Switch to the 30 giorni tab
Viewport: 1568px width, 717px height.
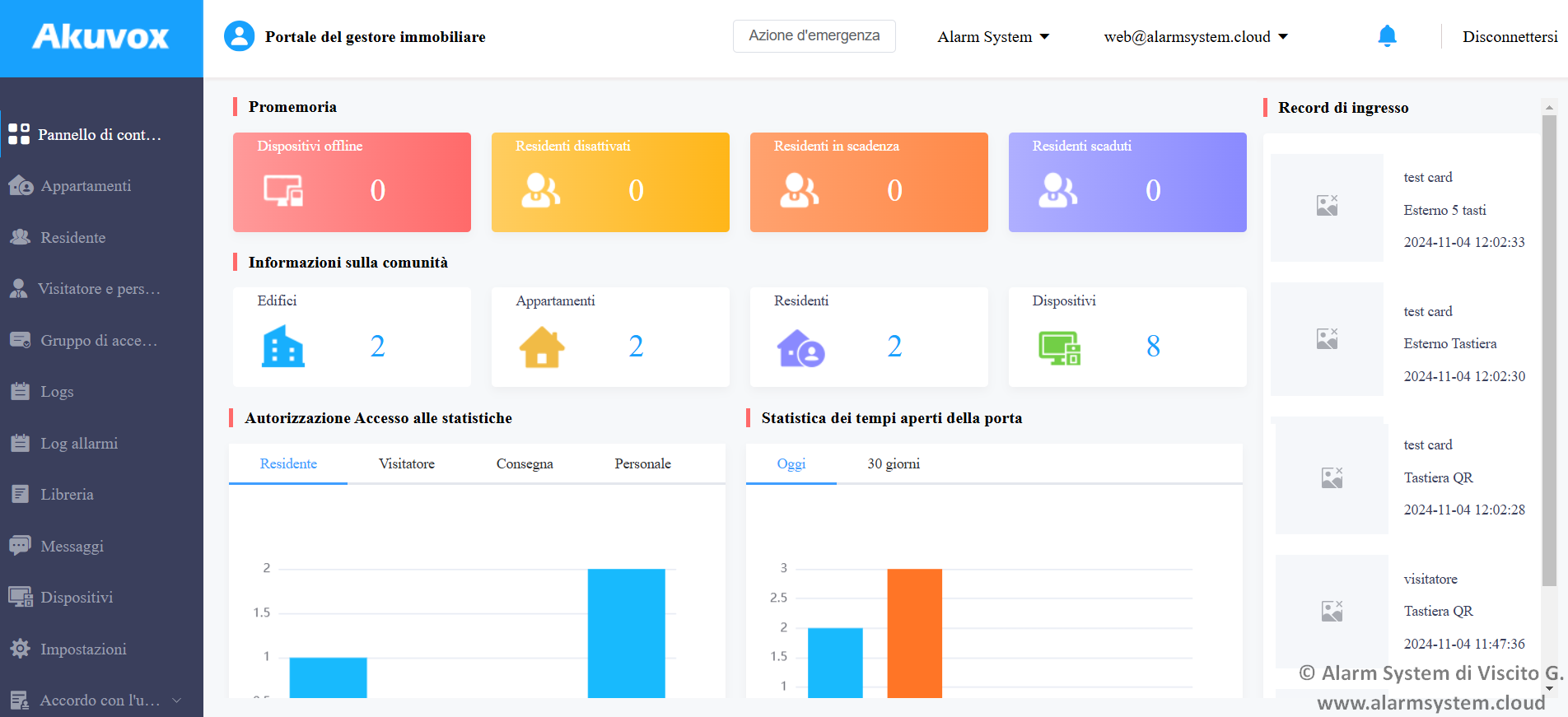point(894,463)
